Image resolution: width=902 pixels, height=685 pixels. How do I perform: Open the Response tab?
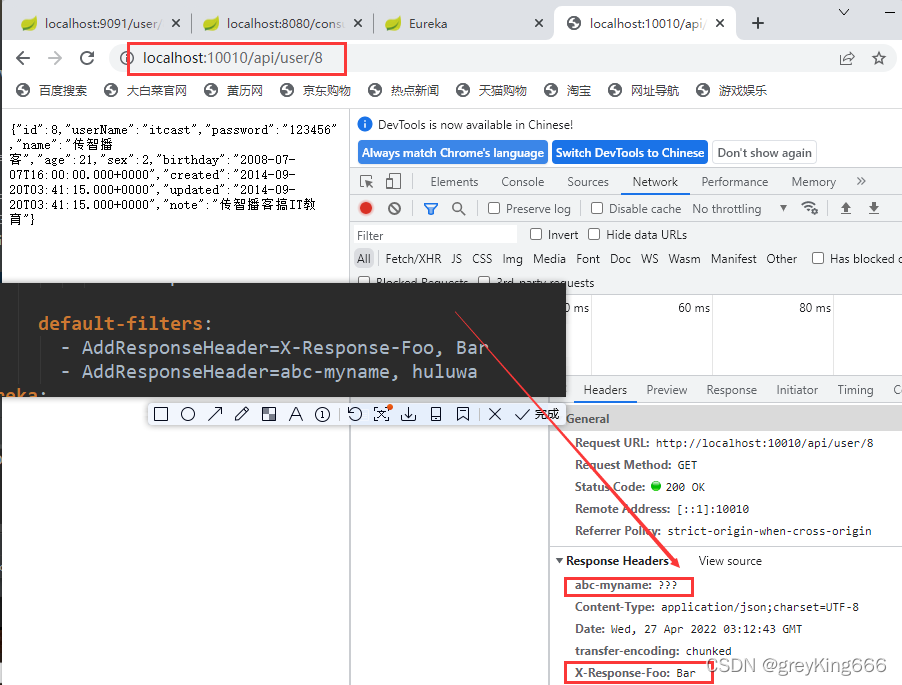click(731, 390)
